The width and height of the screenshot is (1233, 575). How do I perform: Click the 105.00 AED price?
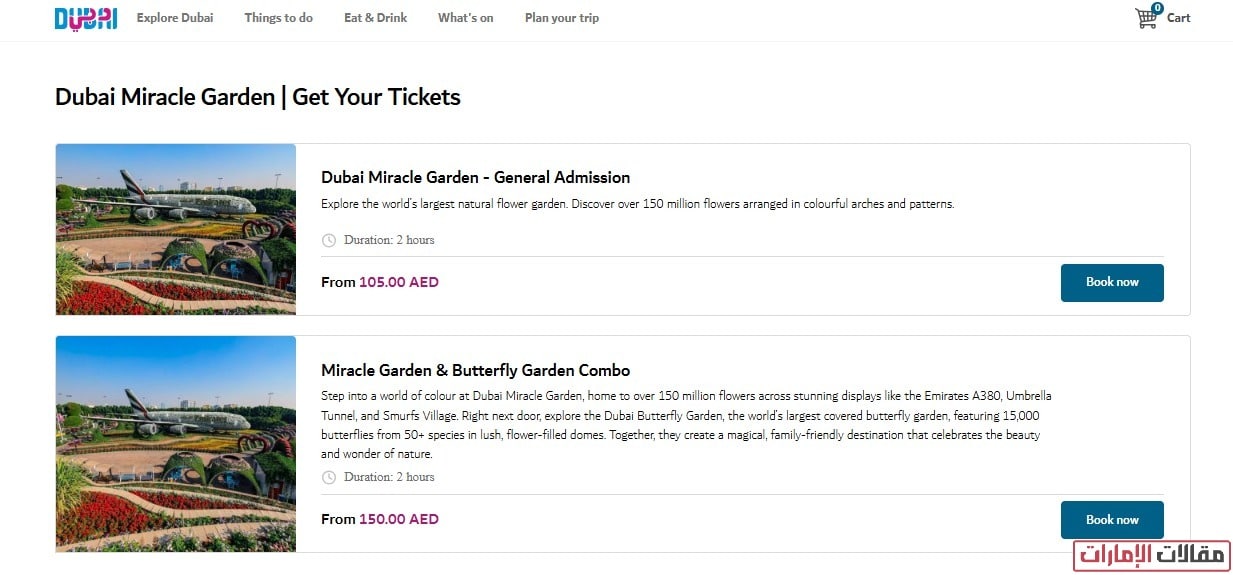point(398,282)
